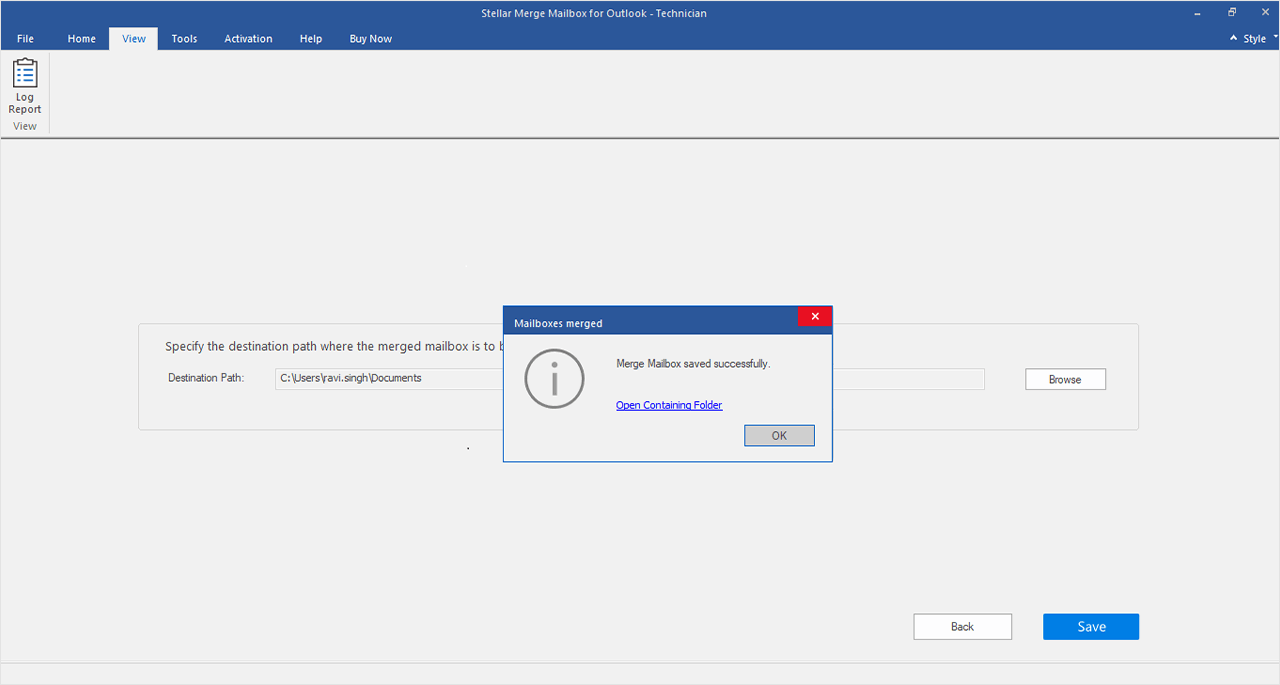Screen dimensions: 1280x685
Task: Switch to the Home tab
Action: pos(82,39)
